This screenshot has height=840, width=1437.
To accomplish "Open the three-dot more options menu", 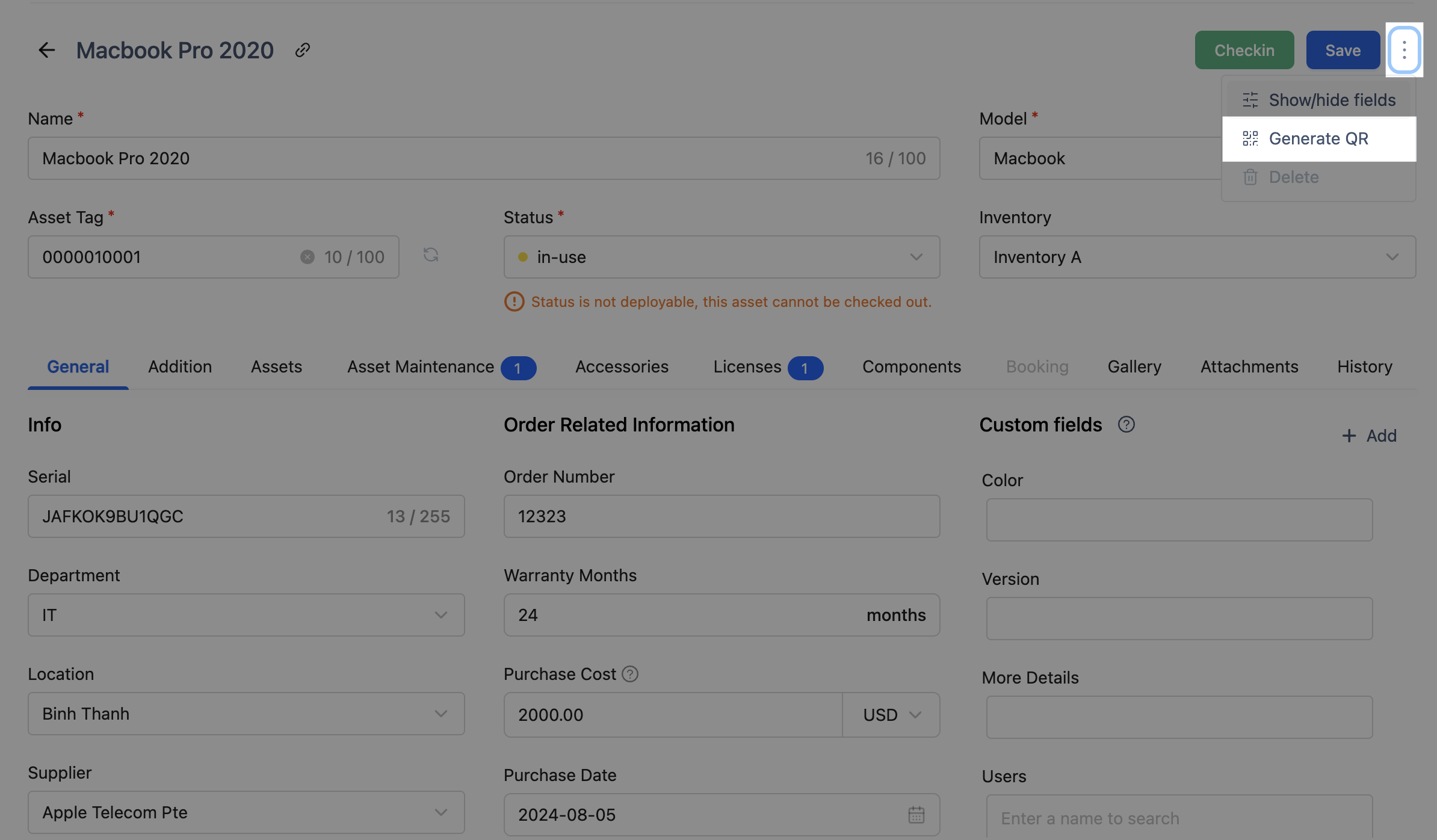I will pos(1404,50).
